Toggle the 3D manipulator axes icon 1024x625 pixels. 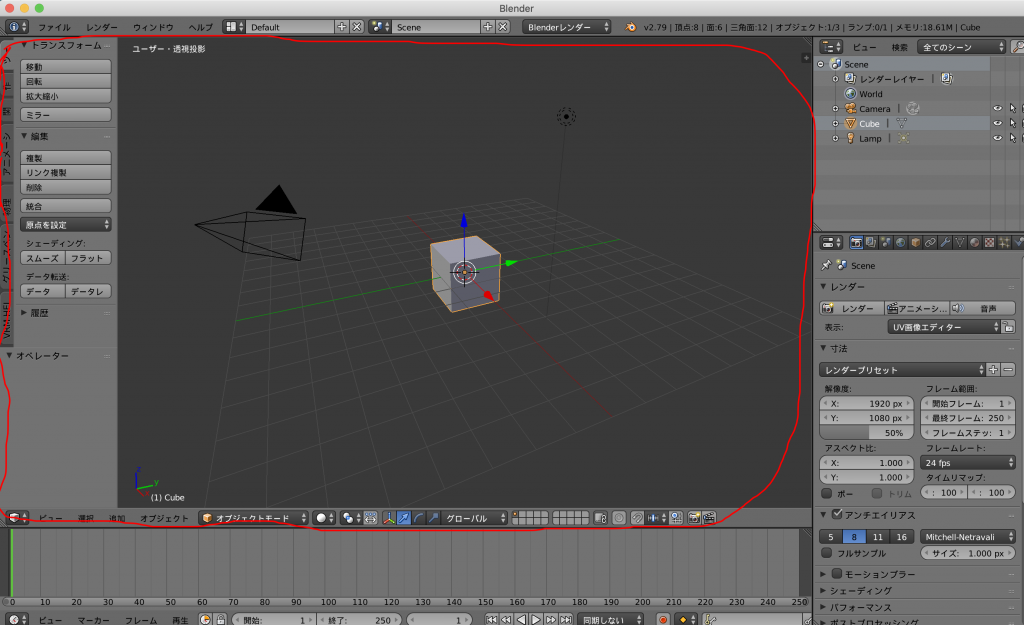pos(389,518)
